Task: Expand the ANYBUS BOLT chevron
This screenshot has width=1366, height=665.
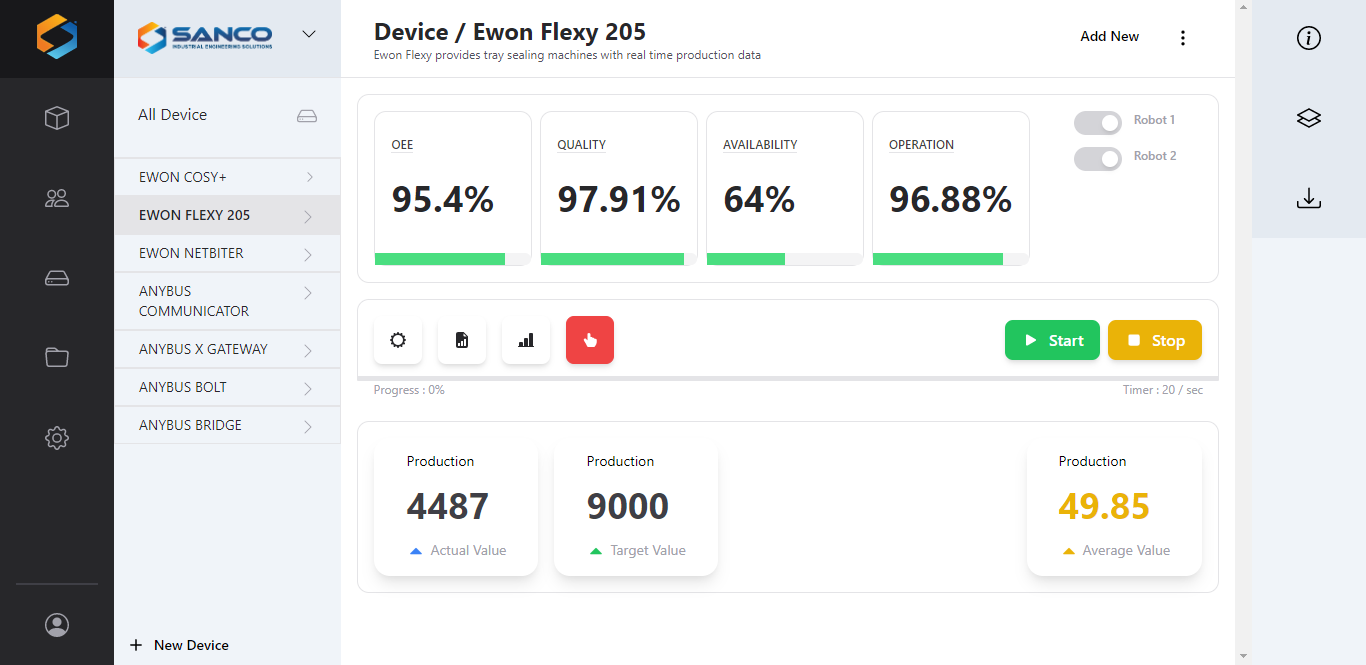Action: [x=309, y=388]
